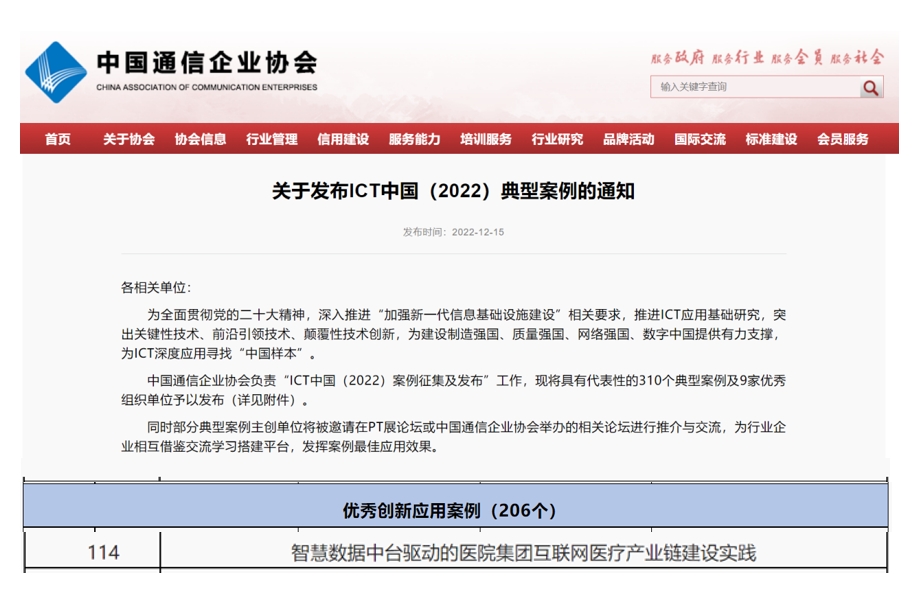Open the 信用建设 menu item

pyautogui.click(x=343, y=139)
